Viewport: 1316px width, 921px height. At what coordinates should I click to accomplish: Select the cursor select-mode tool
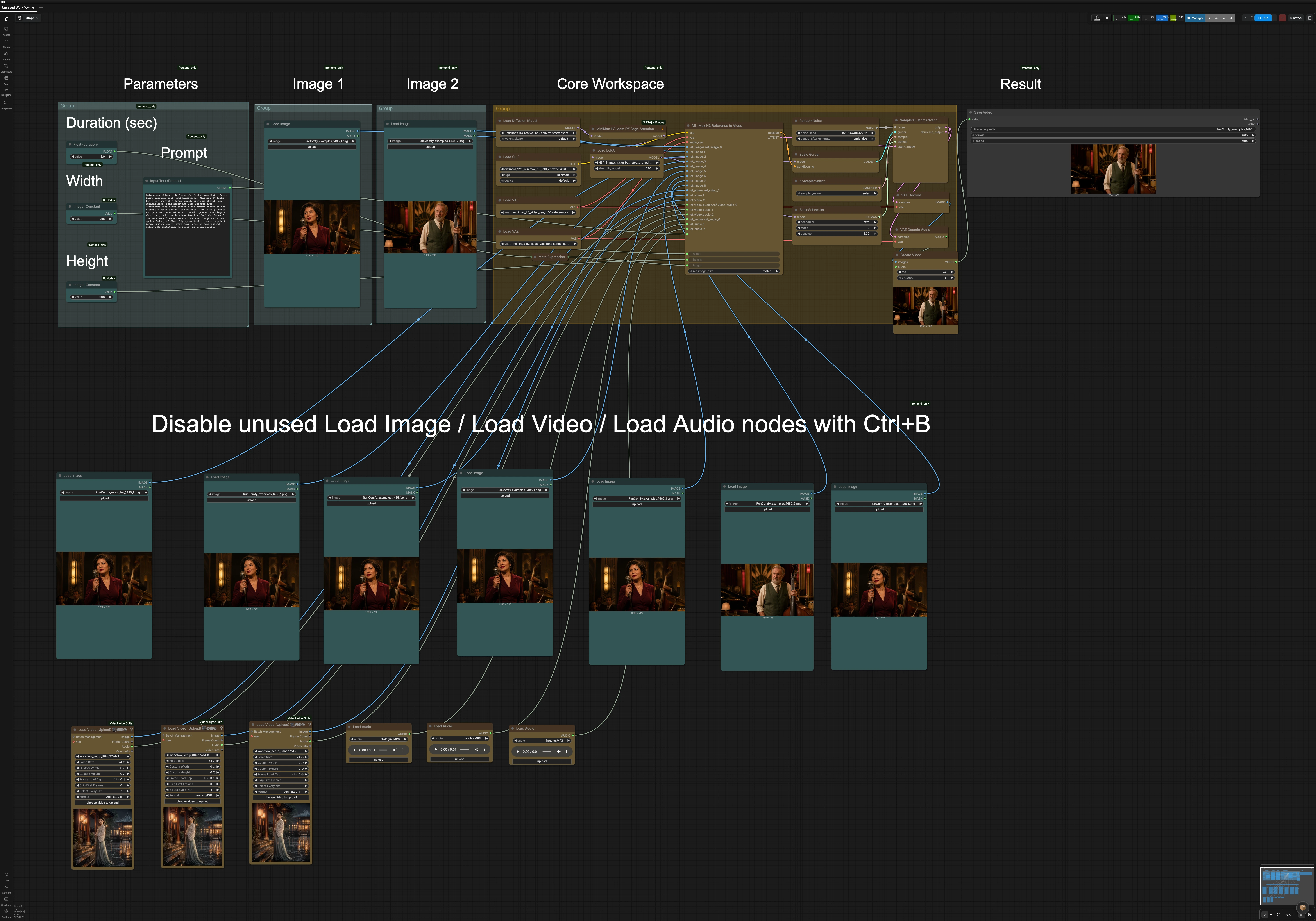tap(1265, 915)
